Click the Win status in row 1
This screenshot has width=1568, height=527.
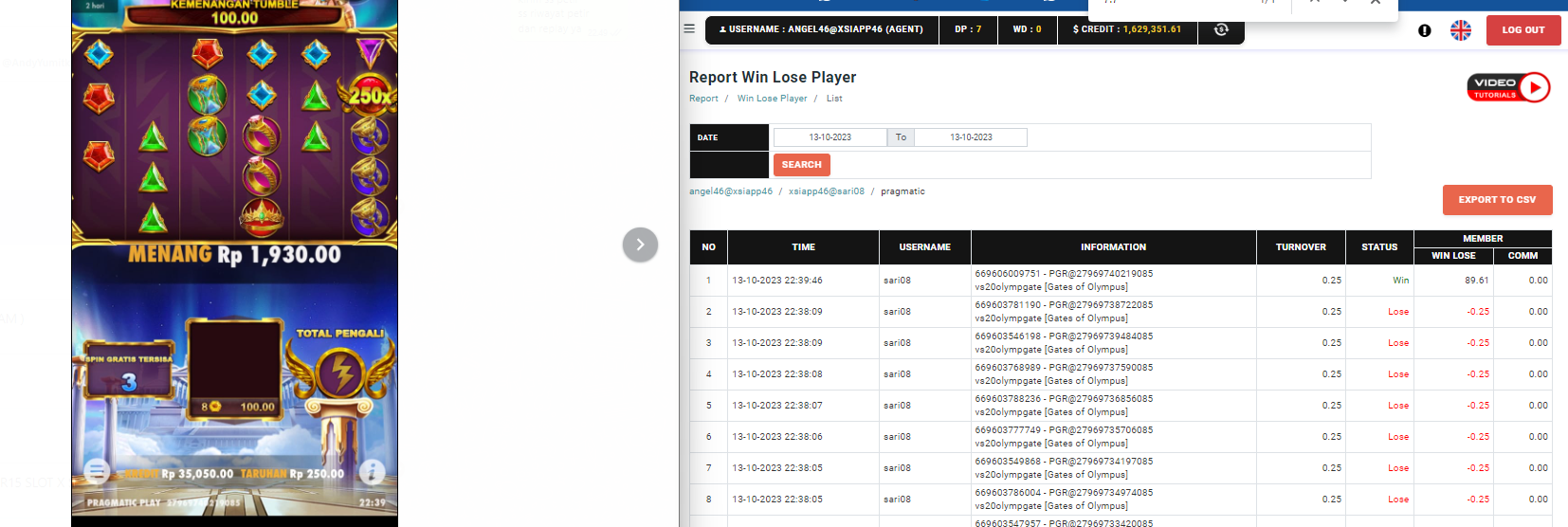point(1400,281)
